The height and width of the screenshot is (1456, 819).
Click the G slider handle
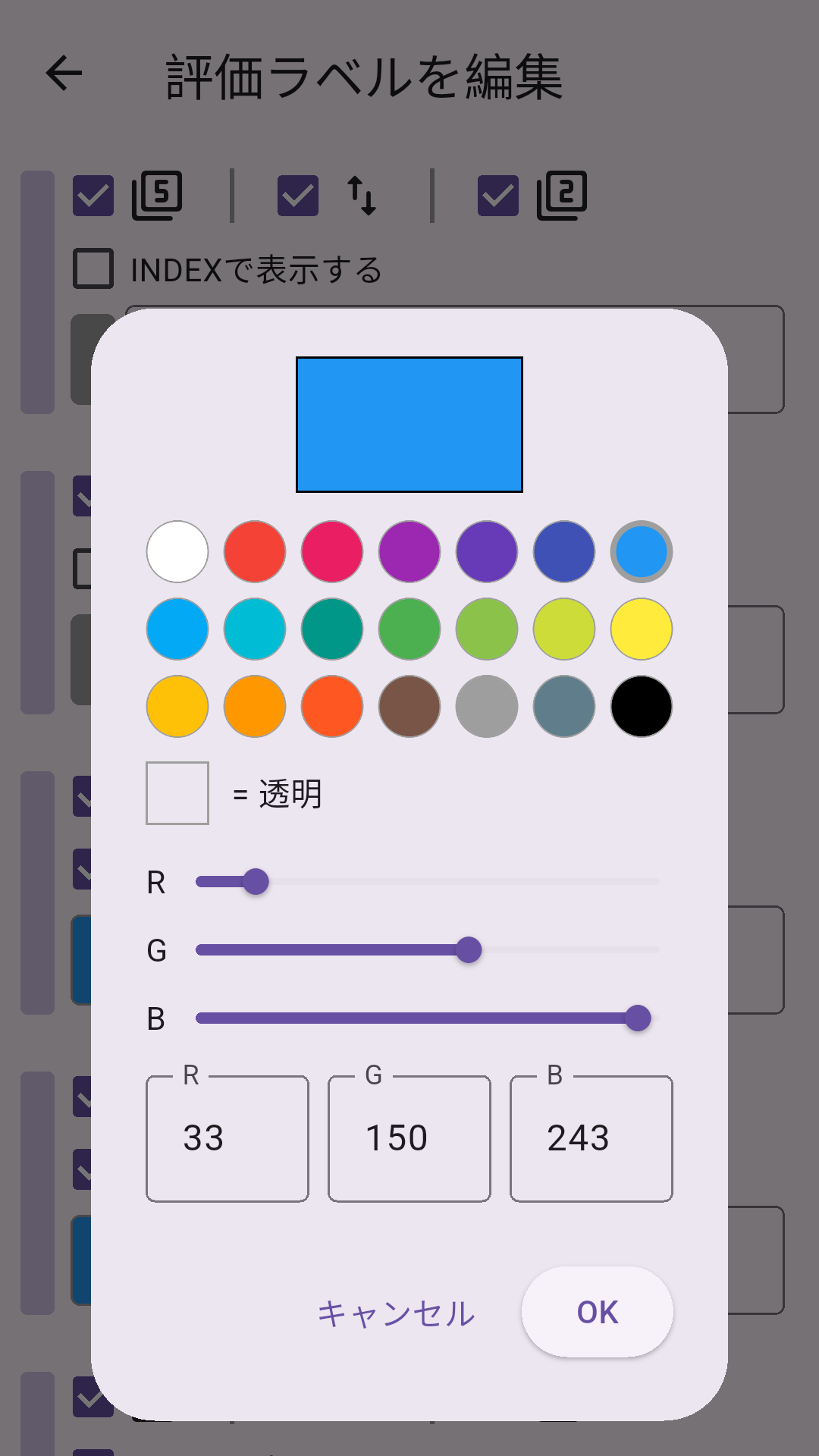[469, 949]
